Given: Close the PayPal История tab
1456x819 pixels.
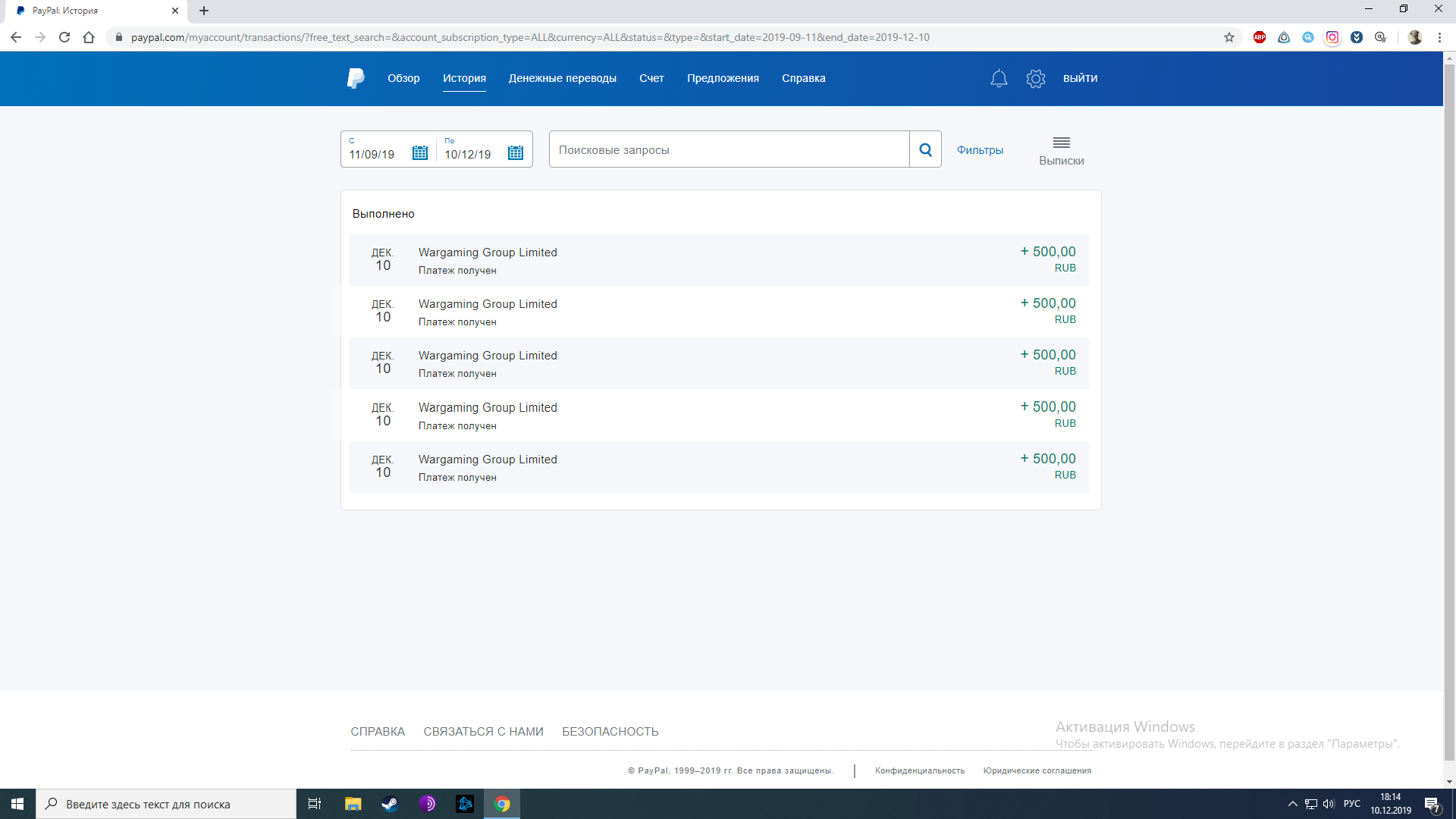Looking at the screenshot, I should click(175, 11).
